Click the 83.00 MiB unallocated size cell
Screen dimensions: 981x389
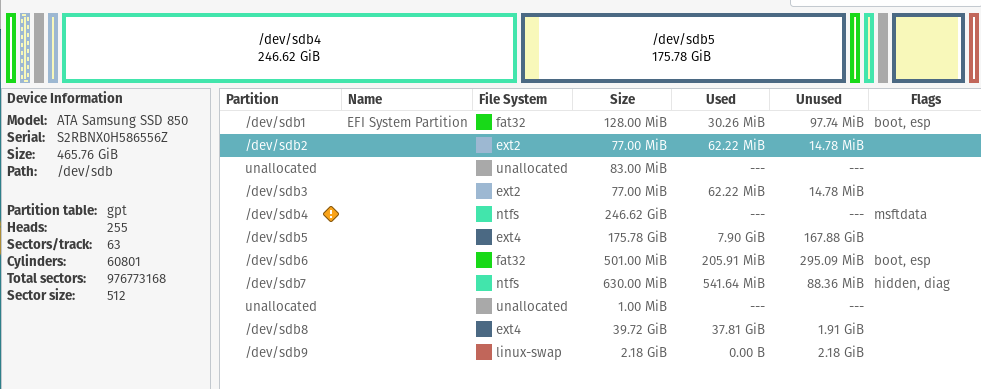[638, 168]
